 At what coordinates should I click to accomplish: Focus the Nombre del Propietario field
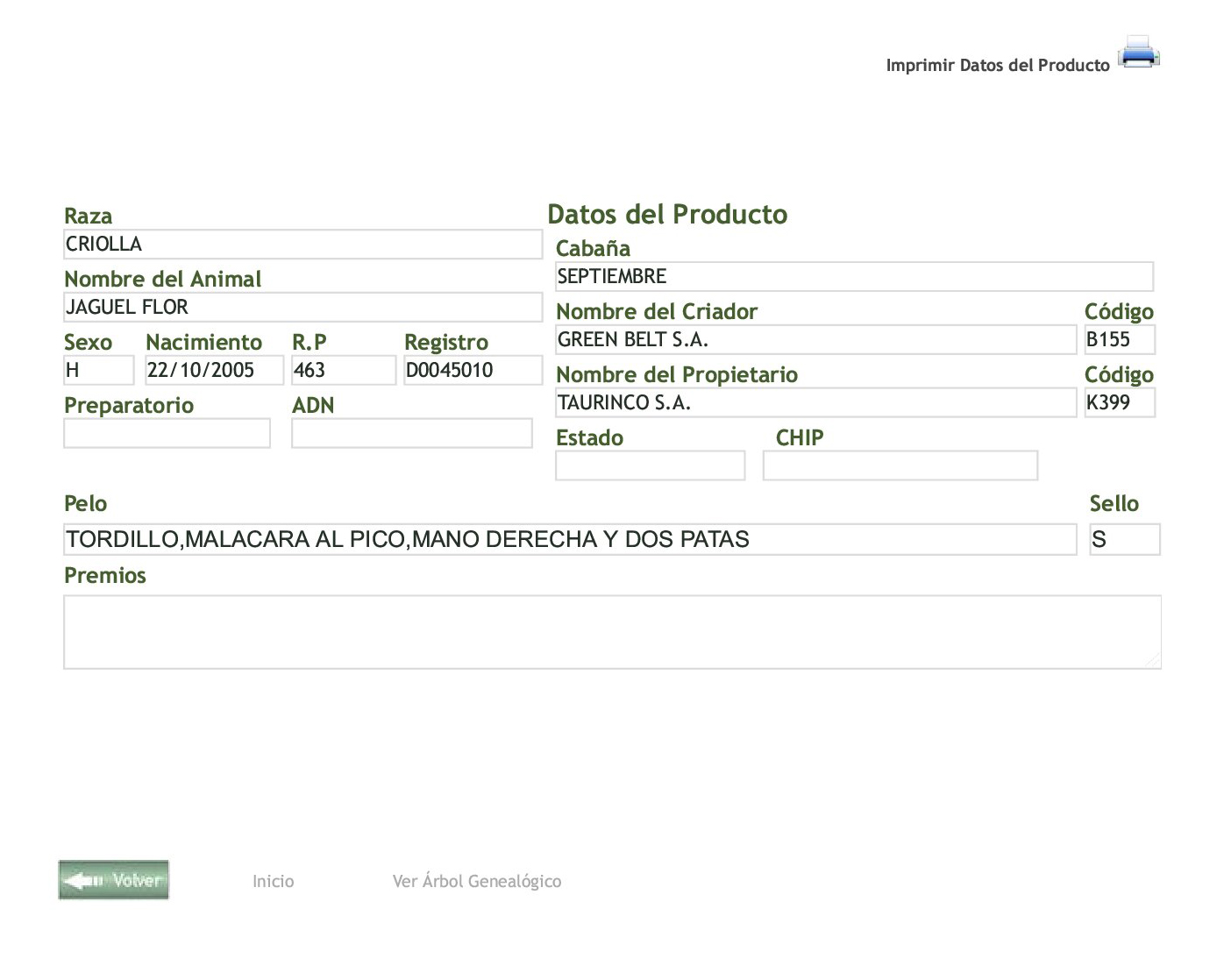(815, 403)
